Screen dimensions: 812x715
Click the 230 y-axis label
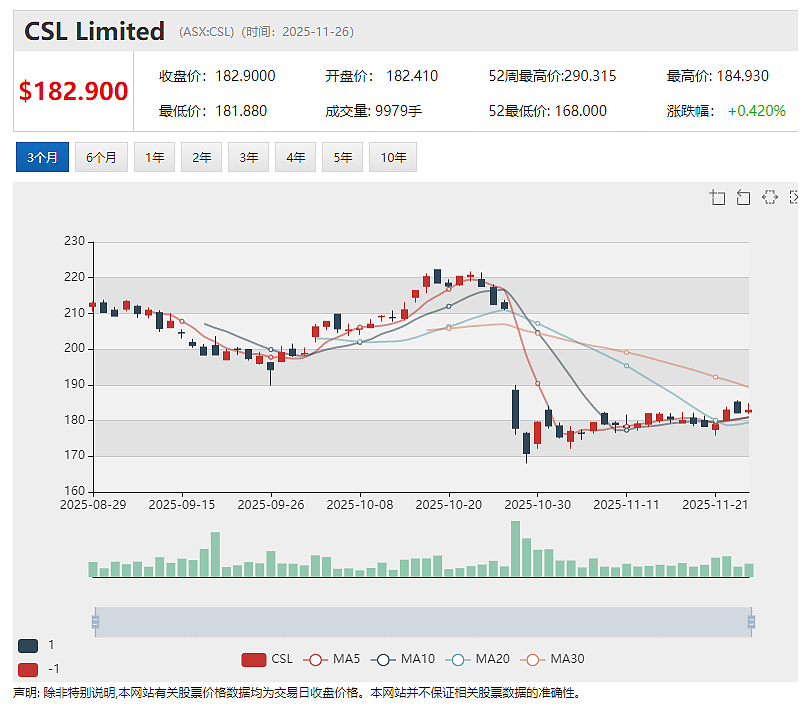[75, 241]
